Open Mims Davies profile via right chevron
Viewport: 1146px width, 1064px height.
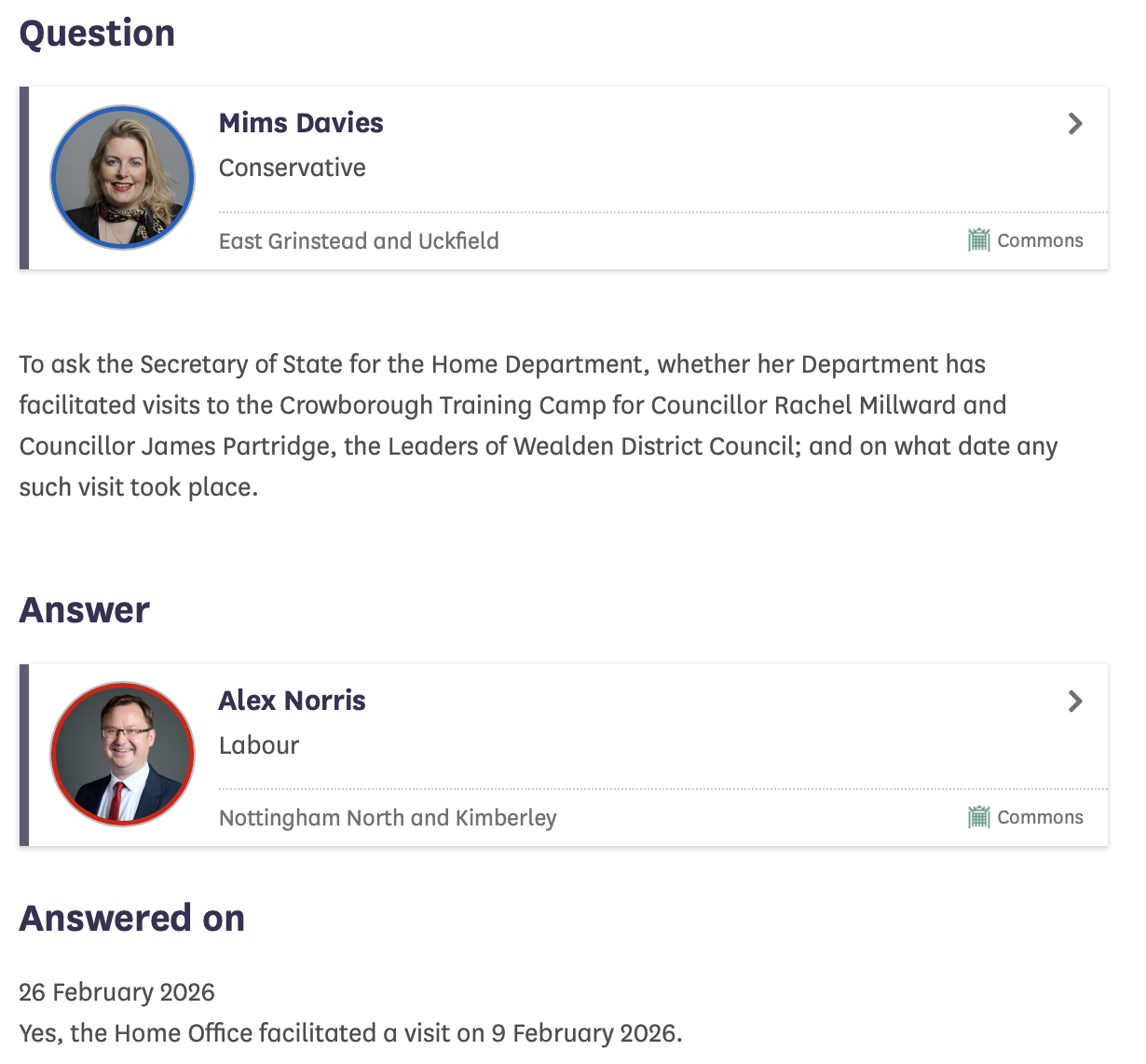pos(1075,123)
